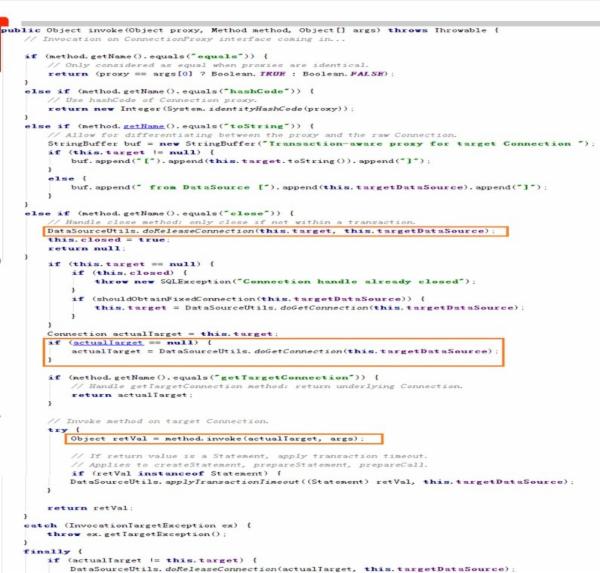
Task: Select comment 'If return value is a Statement, apply transaction timeout'
Action: click(x=248, y=456)
